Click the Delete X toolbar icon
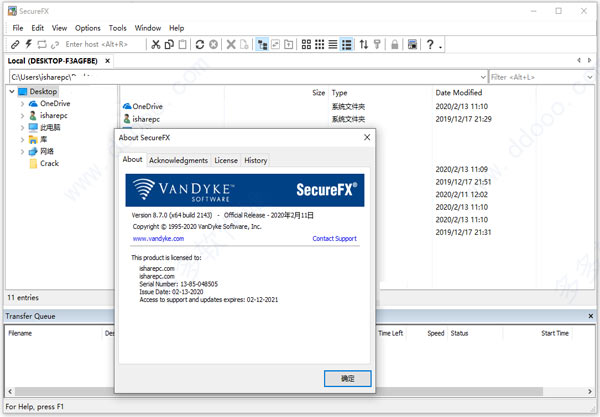The height and width of the screenshot is (417, 600). coord(231,44)
